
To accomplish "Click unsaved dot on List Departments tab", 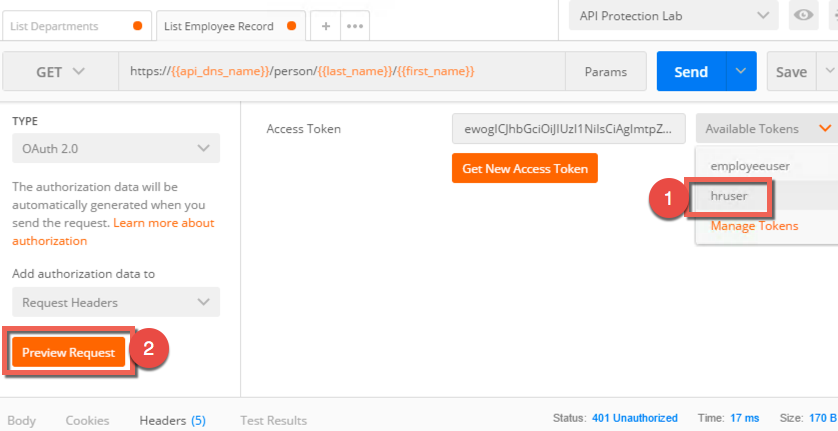I will pos(137,26).
